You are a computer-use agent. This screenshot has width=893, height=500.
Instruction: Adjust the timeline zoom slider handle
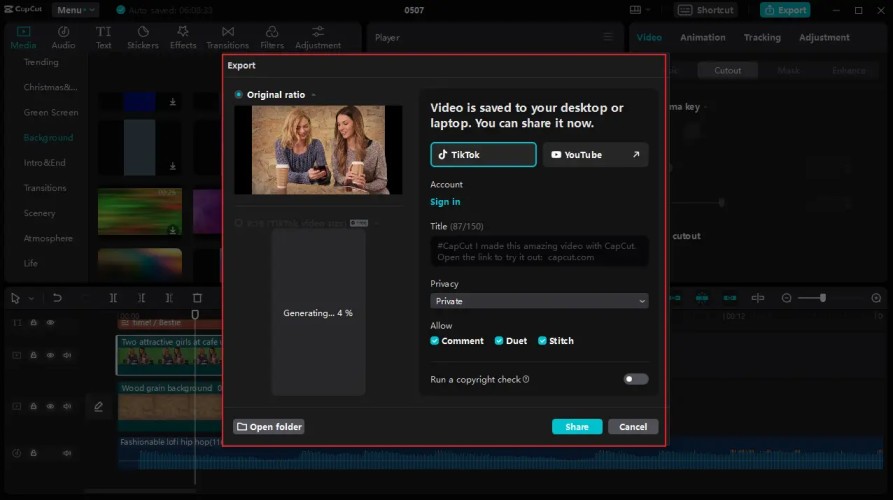pos(822,298)
